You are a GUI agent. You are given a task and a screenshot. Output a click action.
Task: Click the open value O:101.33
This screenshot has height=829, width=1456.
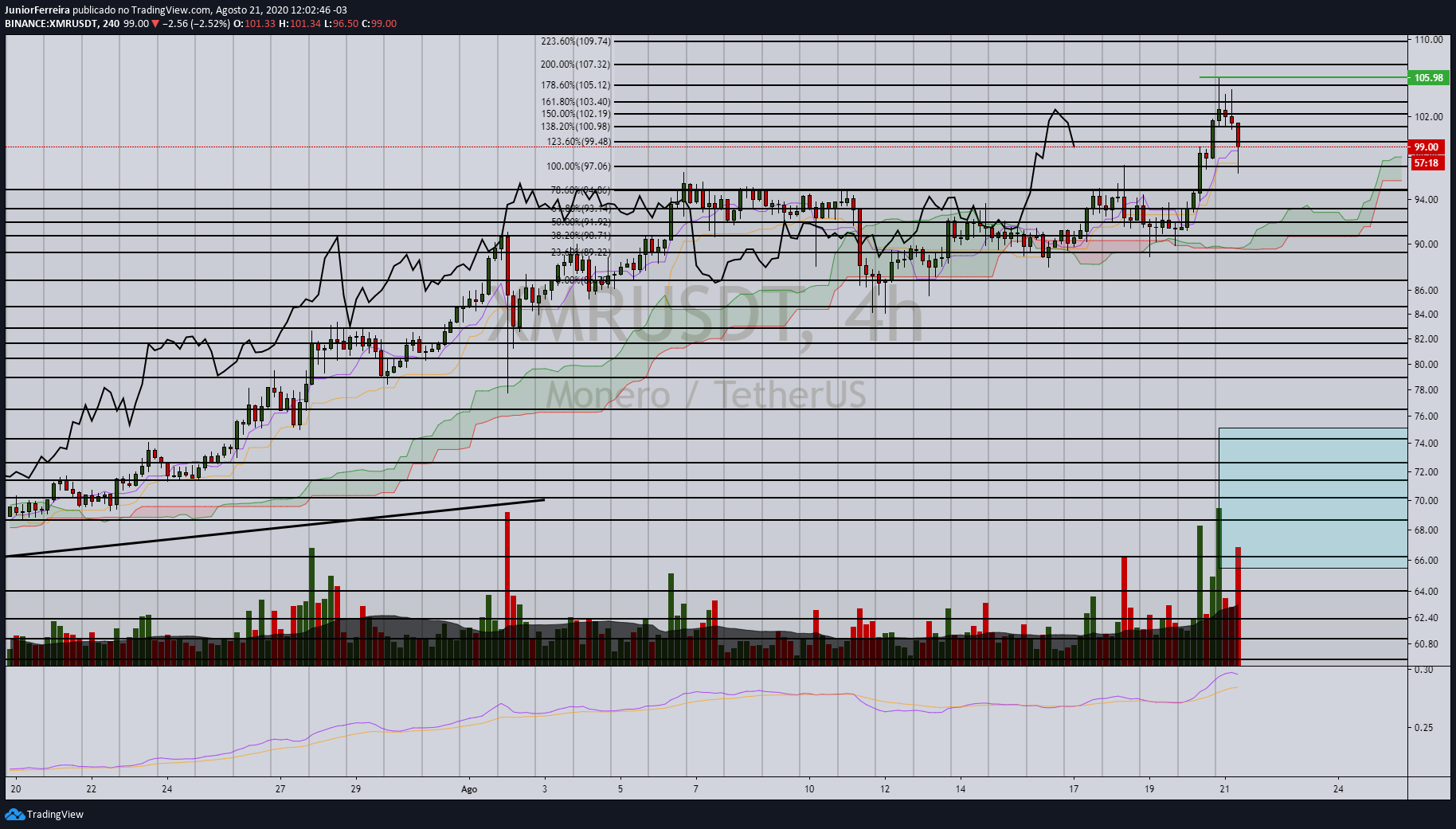click(x=254, y=24)
